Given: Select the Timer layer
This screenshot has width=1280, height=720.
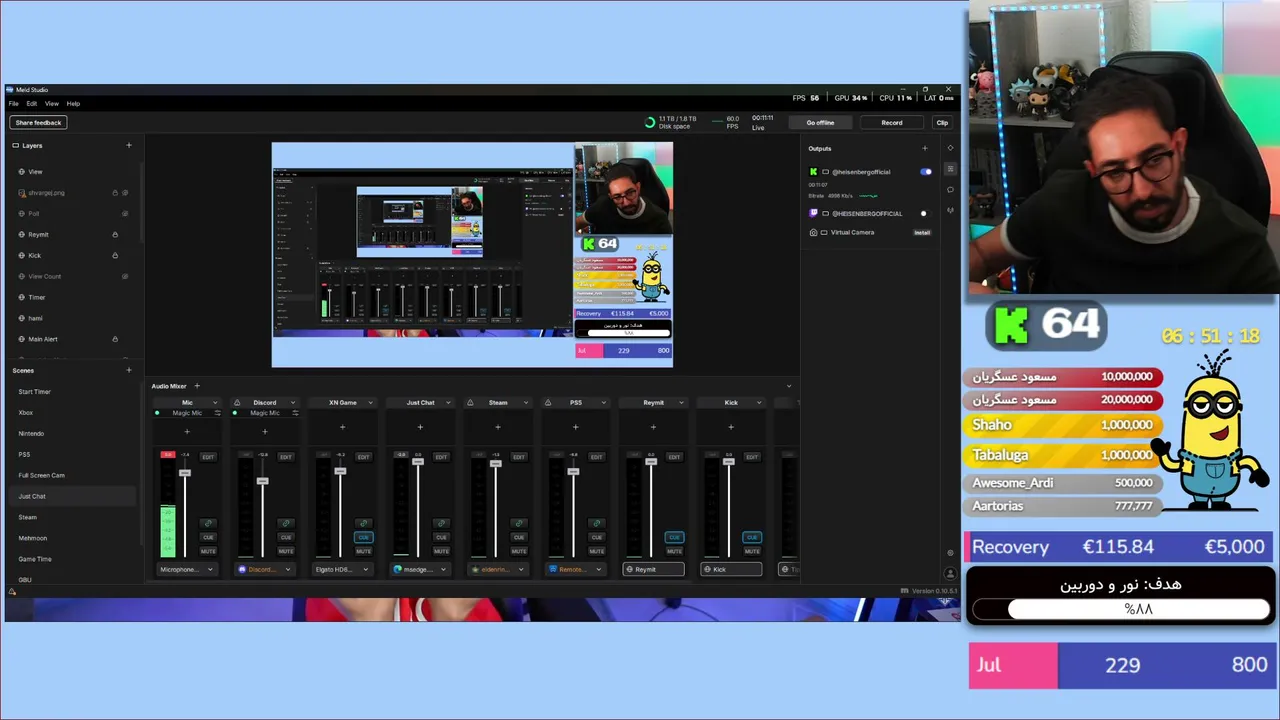Looking at the screenshot, I should pos(37,297).
